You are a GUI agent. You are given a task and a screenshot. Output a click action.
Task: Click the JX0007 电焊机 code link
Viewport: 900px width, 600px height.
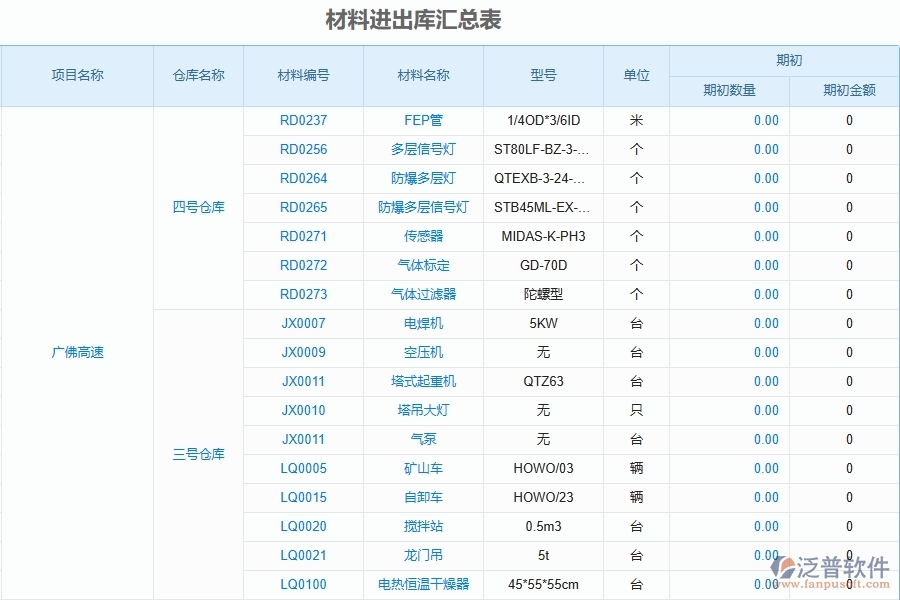302,323
